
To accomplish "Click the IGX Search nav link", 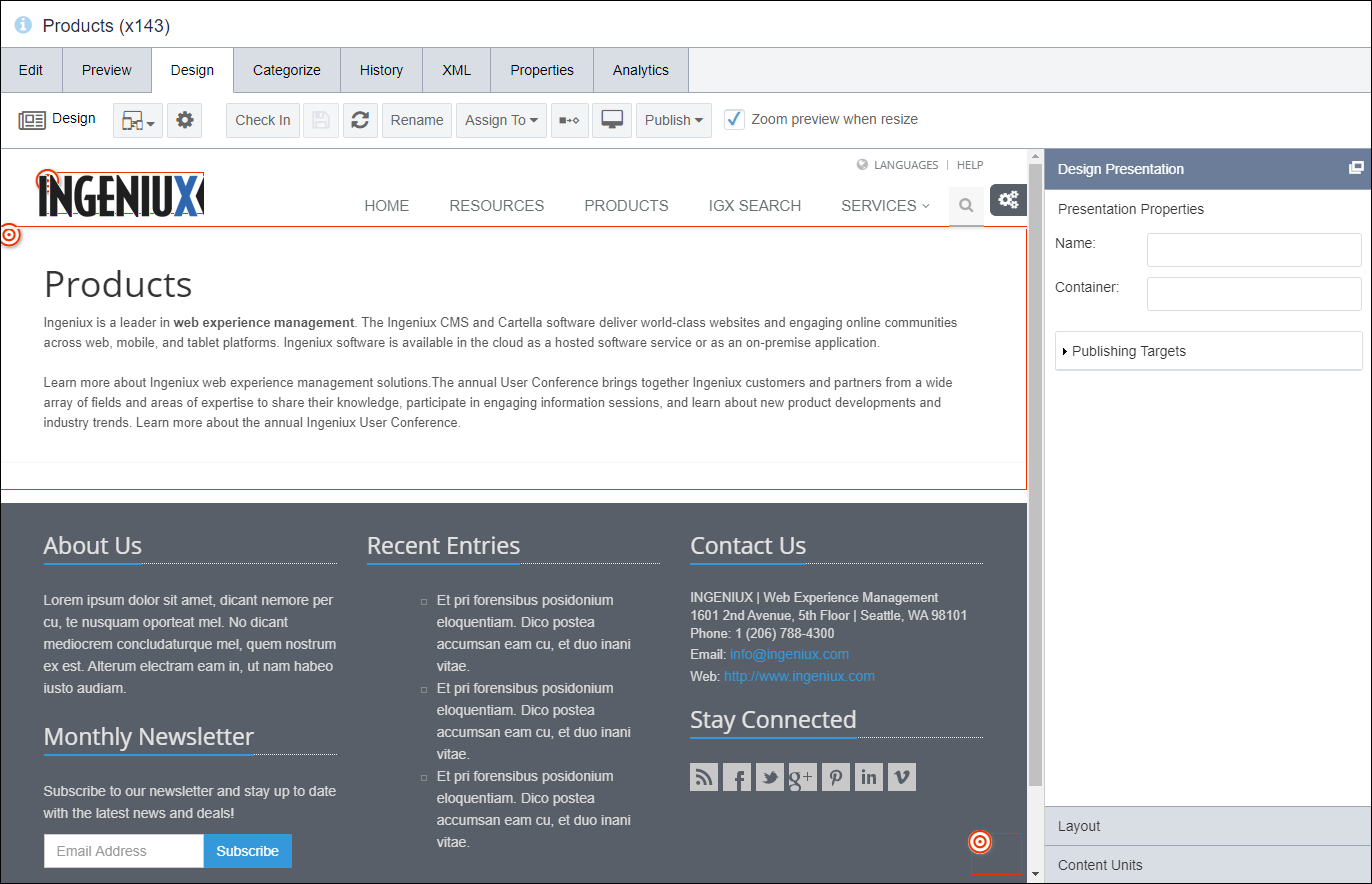I will (755, 206).
